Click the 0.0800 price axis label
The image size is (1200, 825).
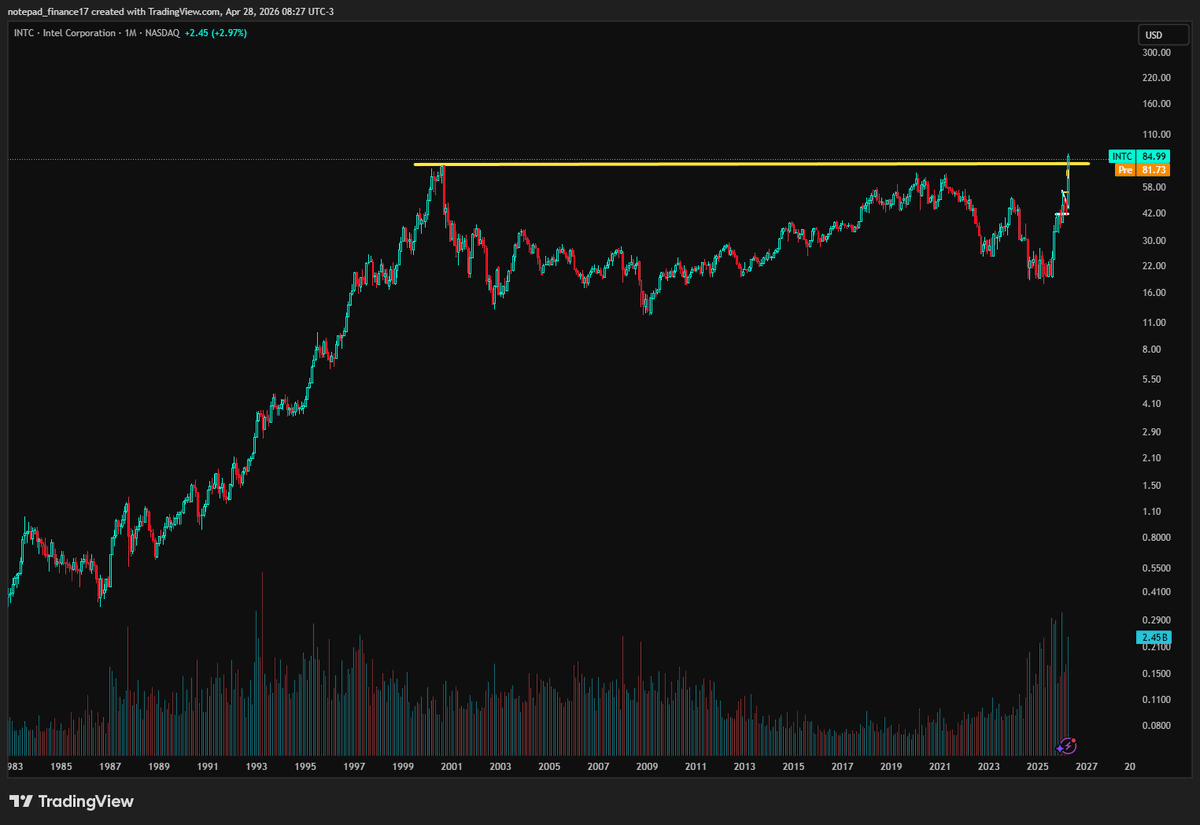(1156, 725)
